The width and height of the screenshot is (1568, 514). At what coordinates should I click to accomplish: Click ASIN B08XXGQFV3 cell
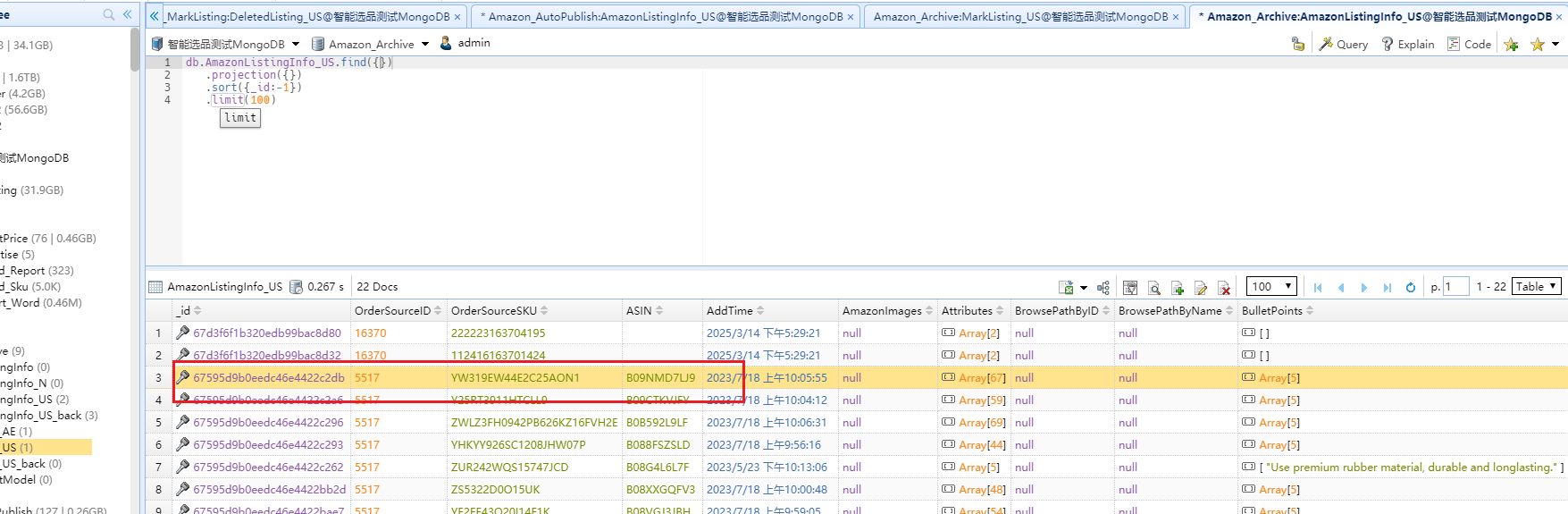660,489
